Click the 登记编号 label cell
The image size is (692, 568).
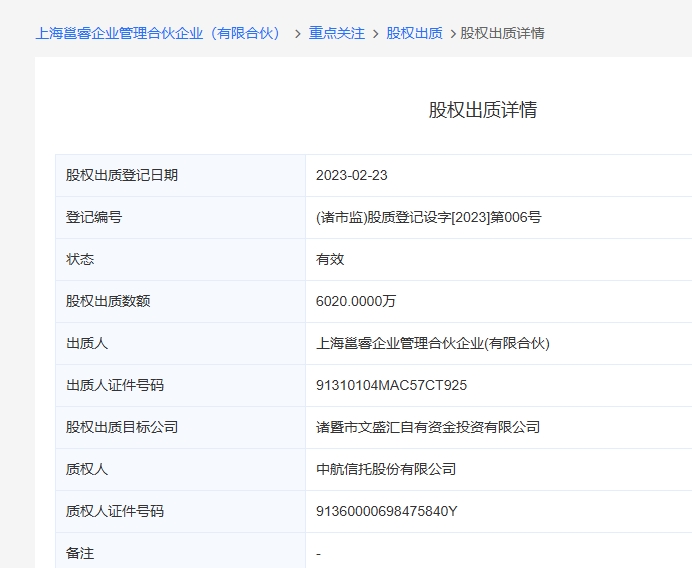[181, 217]
